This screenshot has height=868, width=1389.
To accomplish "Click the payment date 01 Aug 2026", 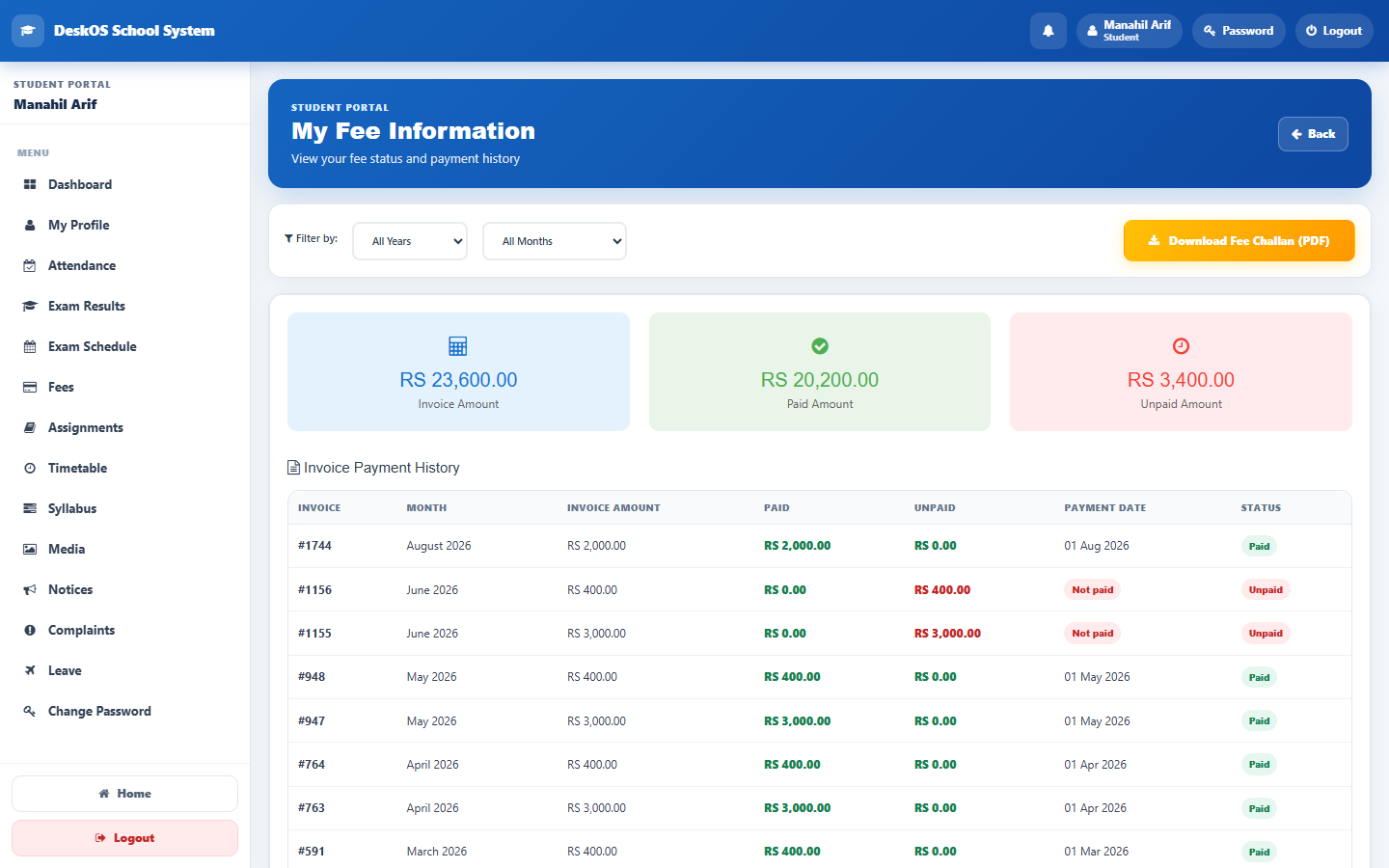I will (1097, 546).
